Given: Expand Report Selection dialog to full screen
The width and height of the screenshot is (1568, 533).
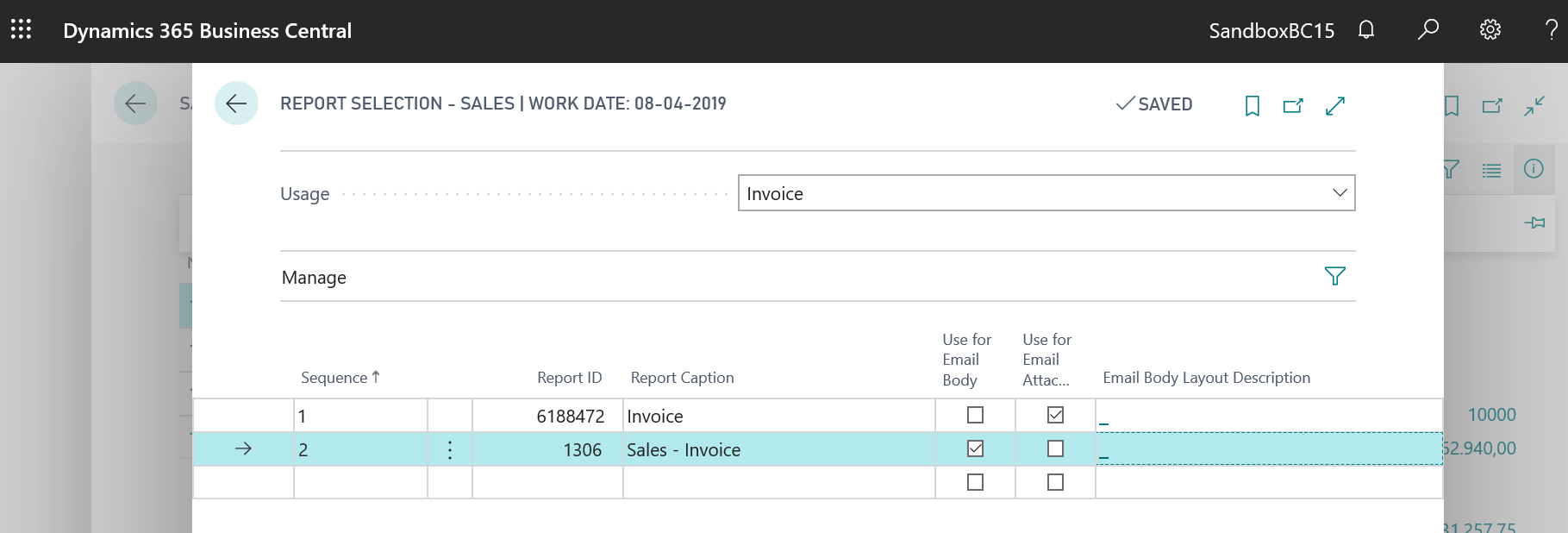Looking at the screenshot, I should click(x=1335, y=106).
